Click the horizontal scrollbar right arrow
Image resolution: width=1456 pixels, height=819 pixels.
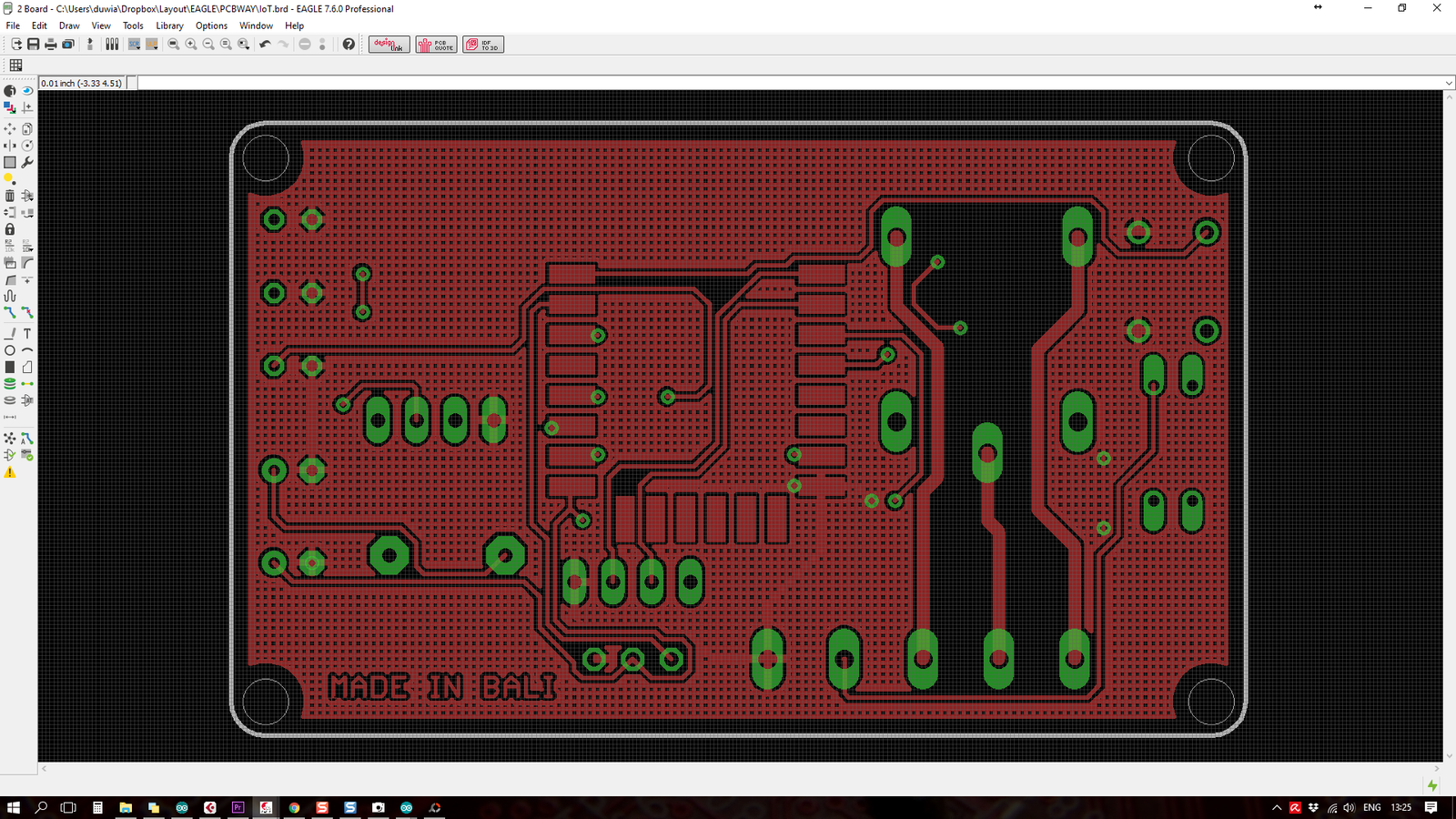tap(1437, 769)
